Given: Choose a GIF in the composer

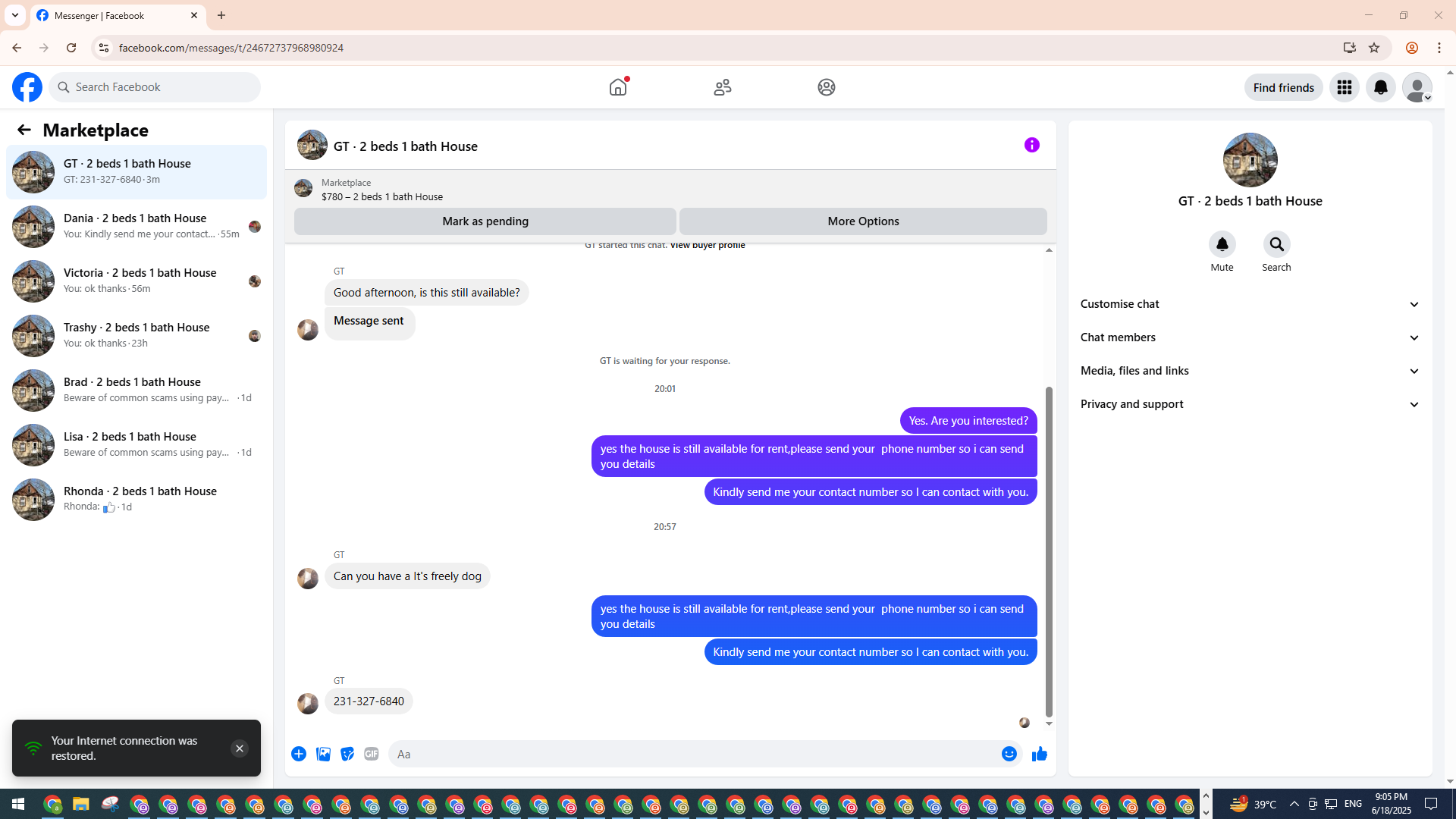Looking at the screenshot, I should point(372,754).
